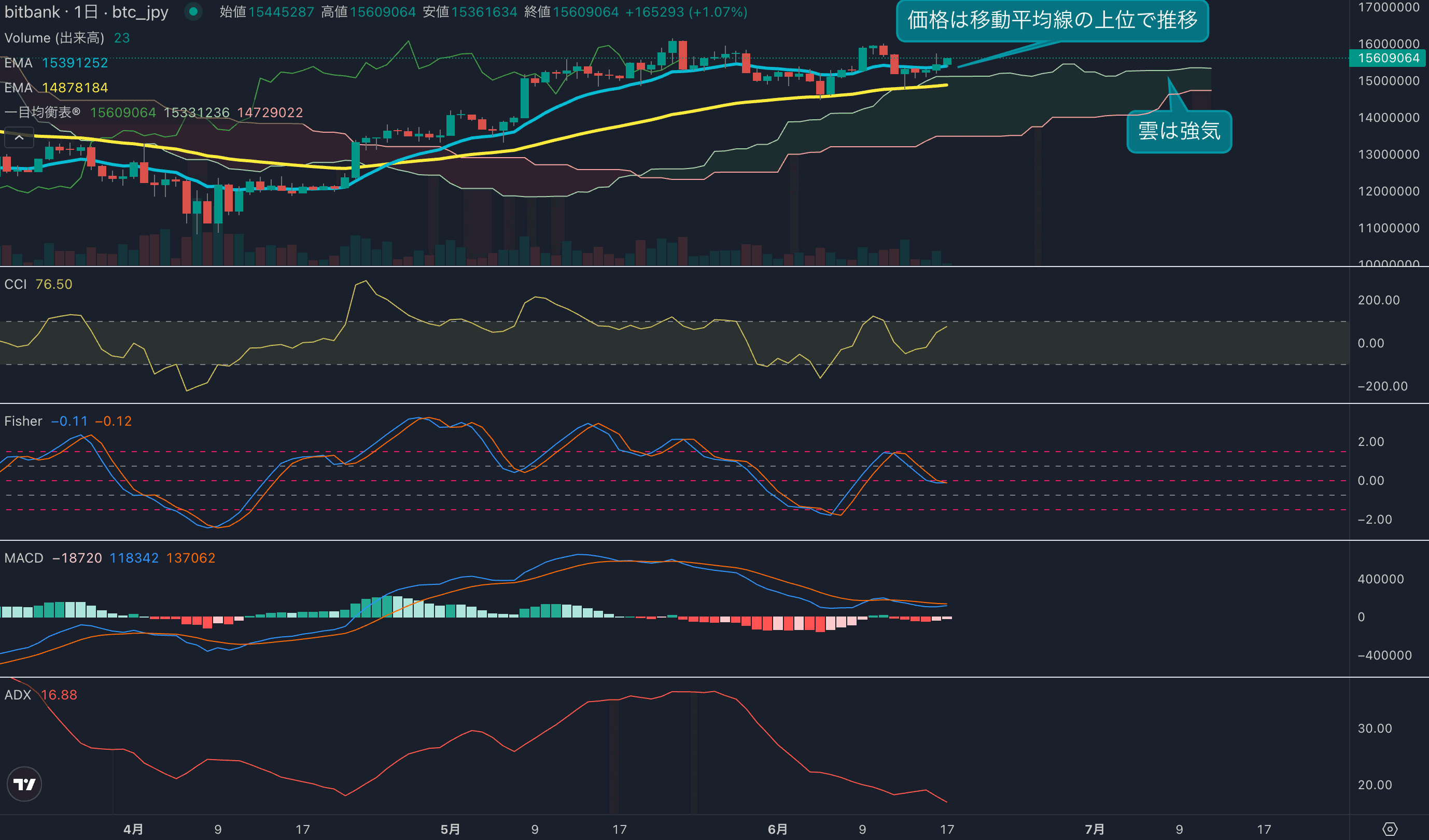1429x840 pixels.
Task: Select the CCI indicator legend label
Action: pyautogui.click(x=16, y=284)
